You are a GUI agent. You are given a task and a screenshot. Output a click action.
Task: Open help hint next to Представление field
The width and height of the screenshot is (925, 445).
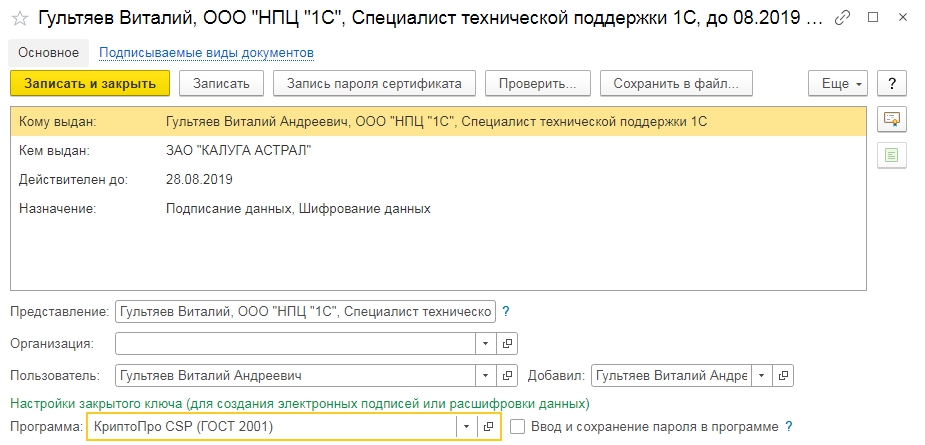(505, 311)
